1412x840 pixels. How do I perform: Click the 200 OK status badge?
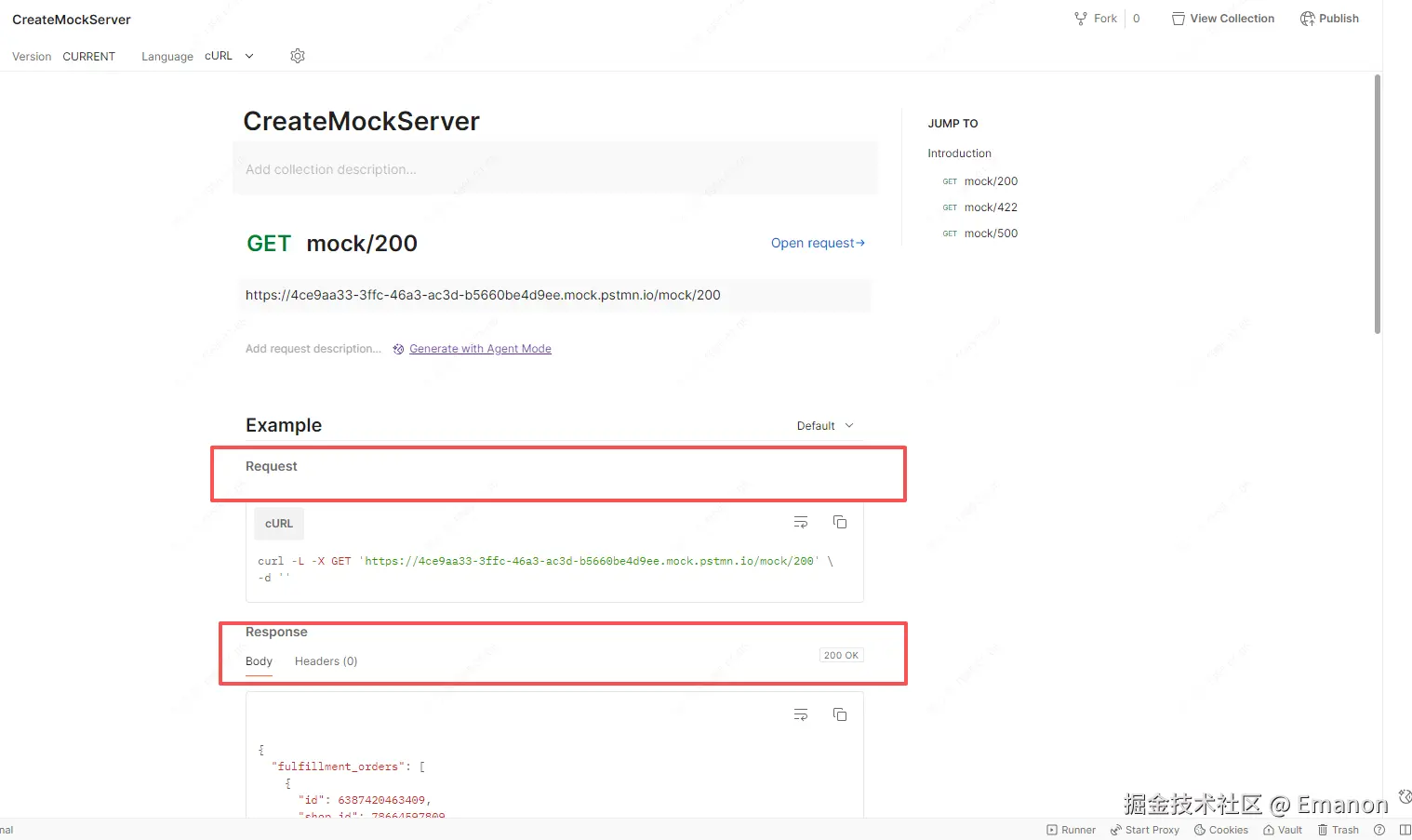pyautogui.click(x=841, y=655)
